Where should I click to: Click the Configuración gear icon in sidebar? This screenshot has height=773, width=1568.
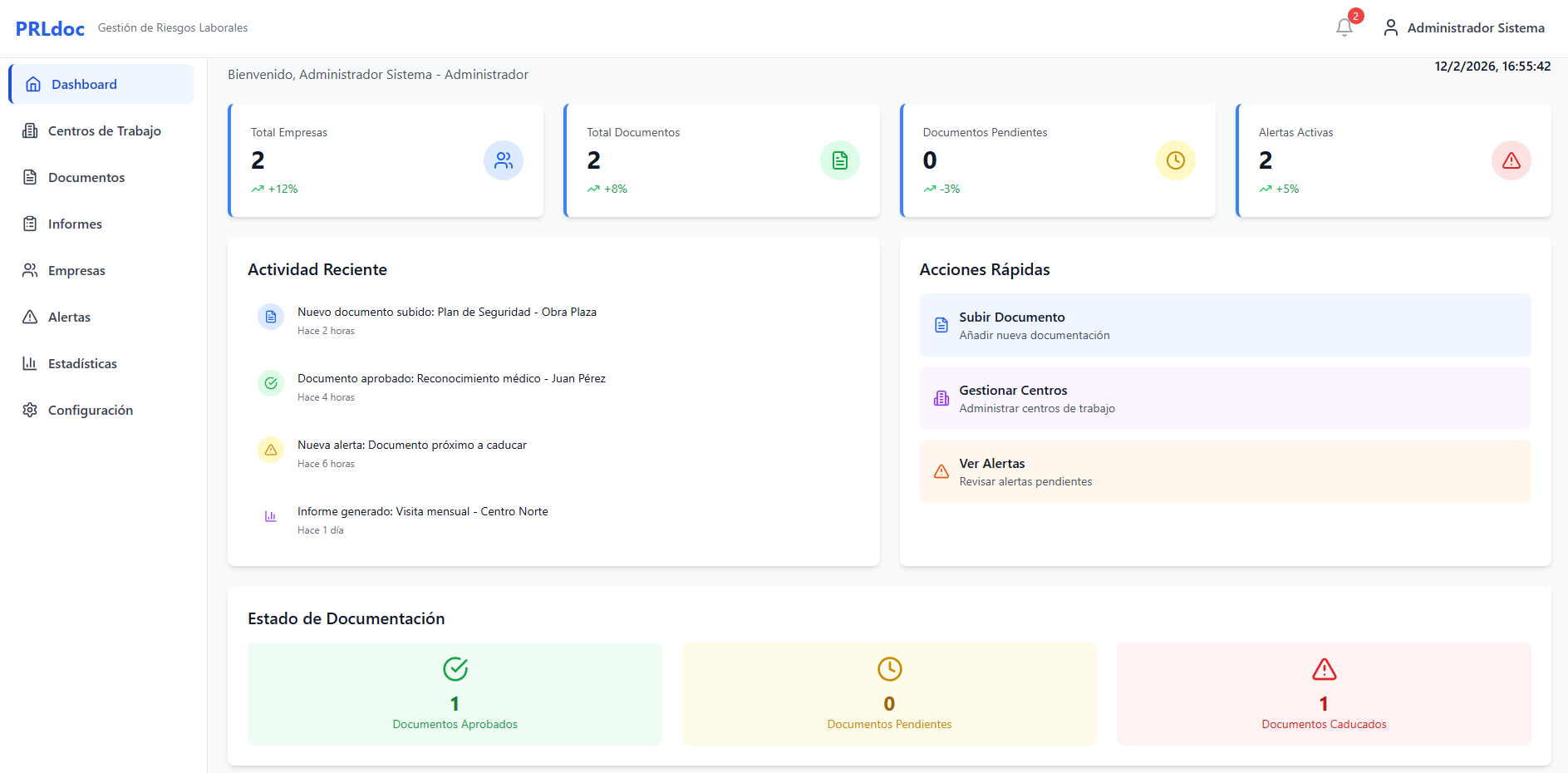[30, 410]
